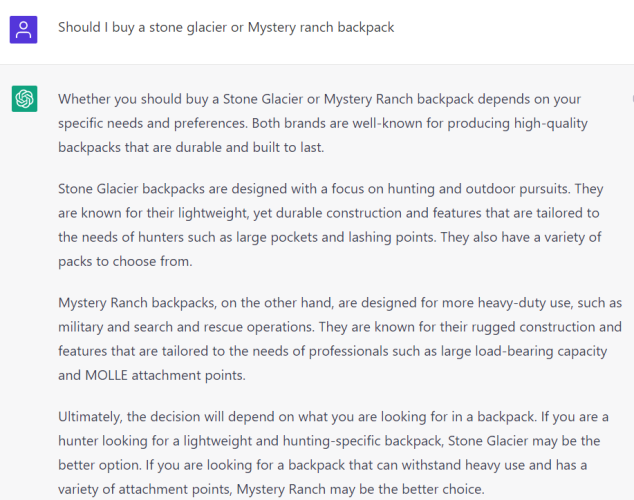Click the phrase 'backpacks that are durable and built to last'
This screenshot has height=500, width=634.
190,148
